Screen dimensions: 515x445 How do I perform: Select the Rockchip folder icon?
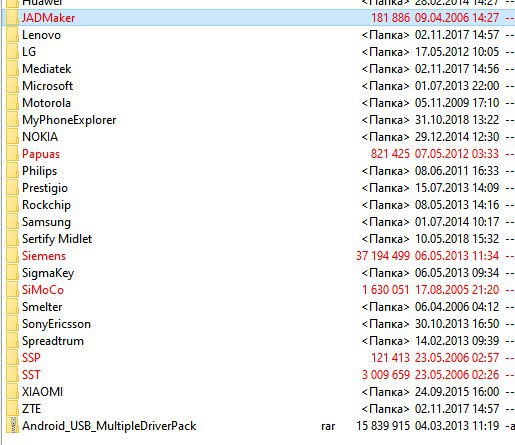click(x=12, y=205)
